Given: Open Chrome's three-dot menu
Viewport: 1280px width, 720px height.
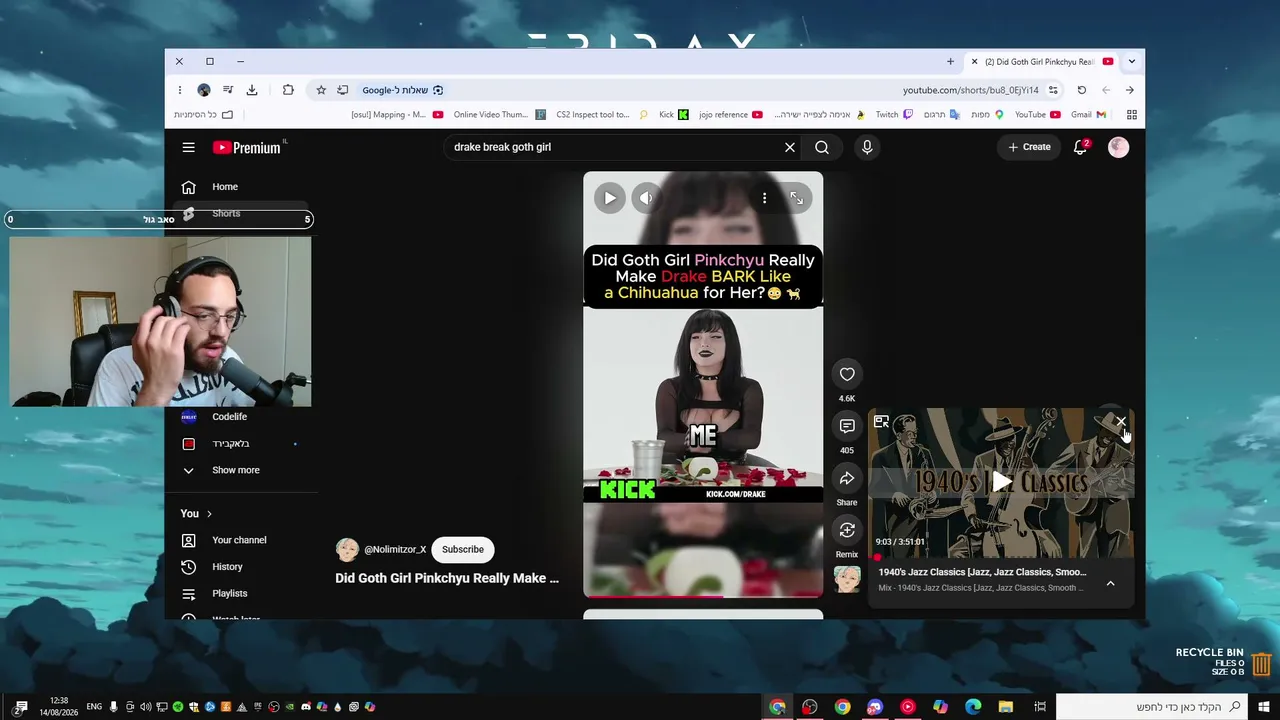Looking at the screenshot, I should (180, 90).
